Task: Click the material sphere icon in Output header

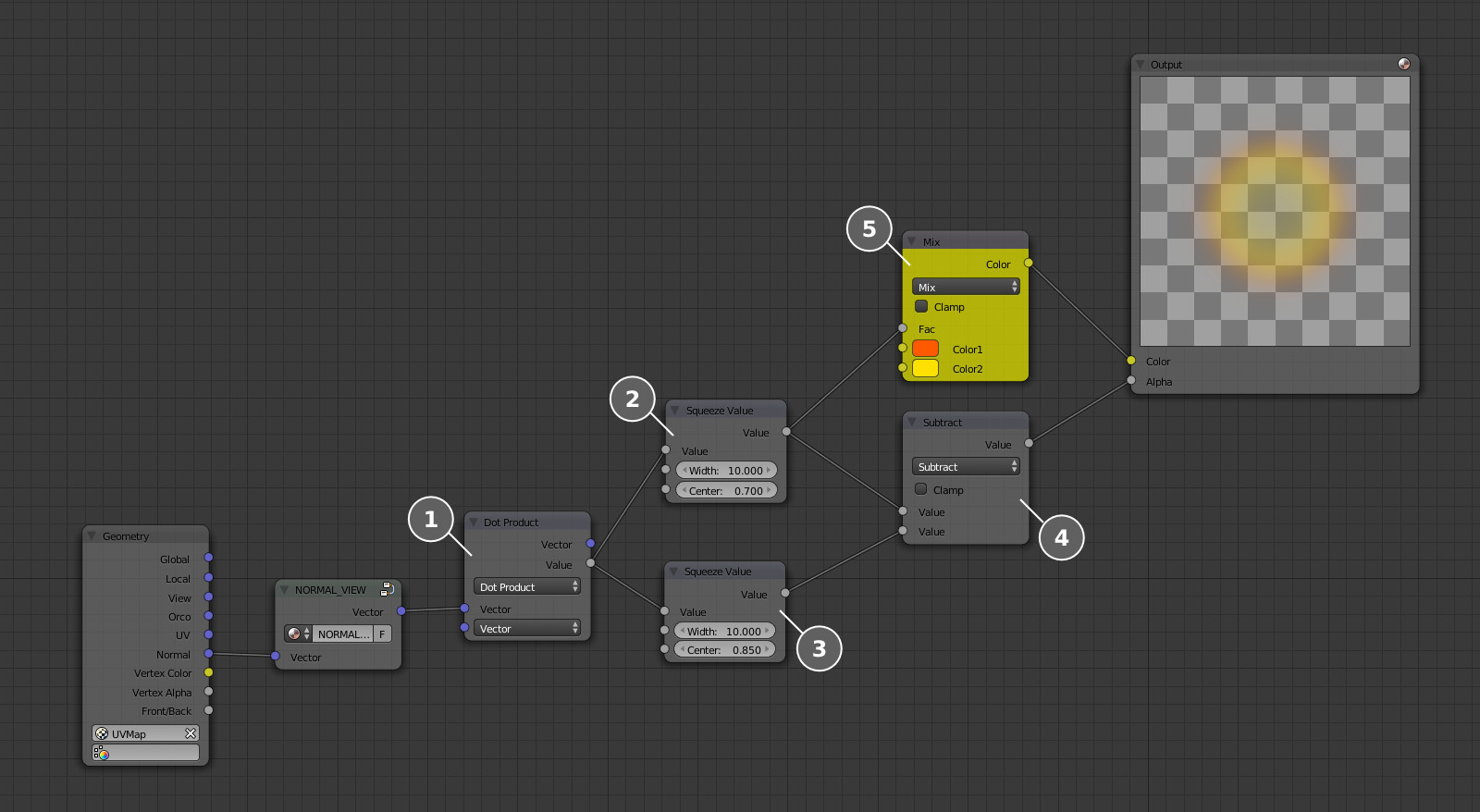Action: coord(1403,64)
